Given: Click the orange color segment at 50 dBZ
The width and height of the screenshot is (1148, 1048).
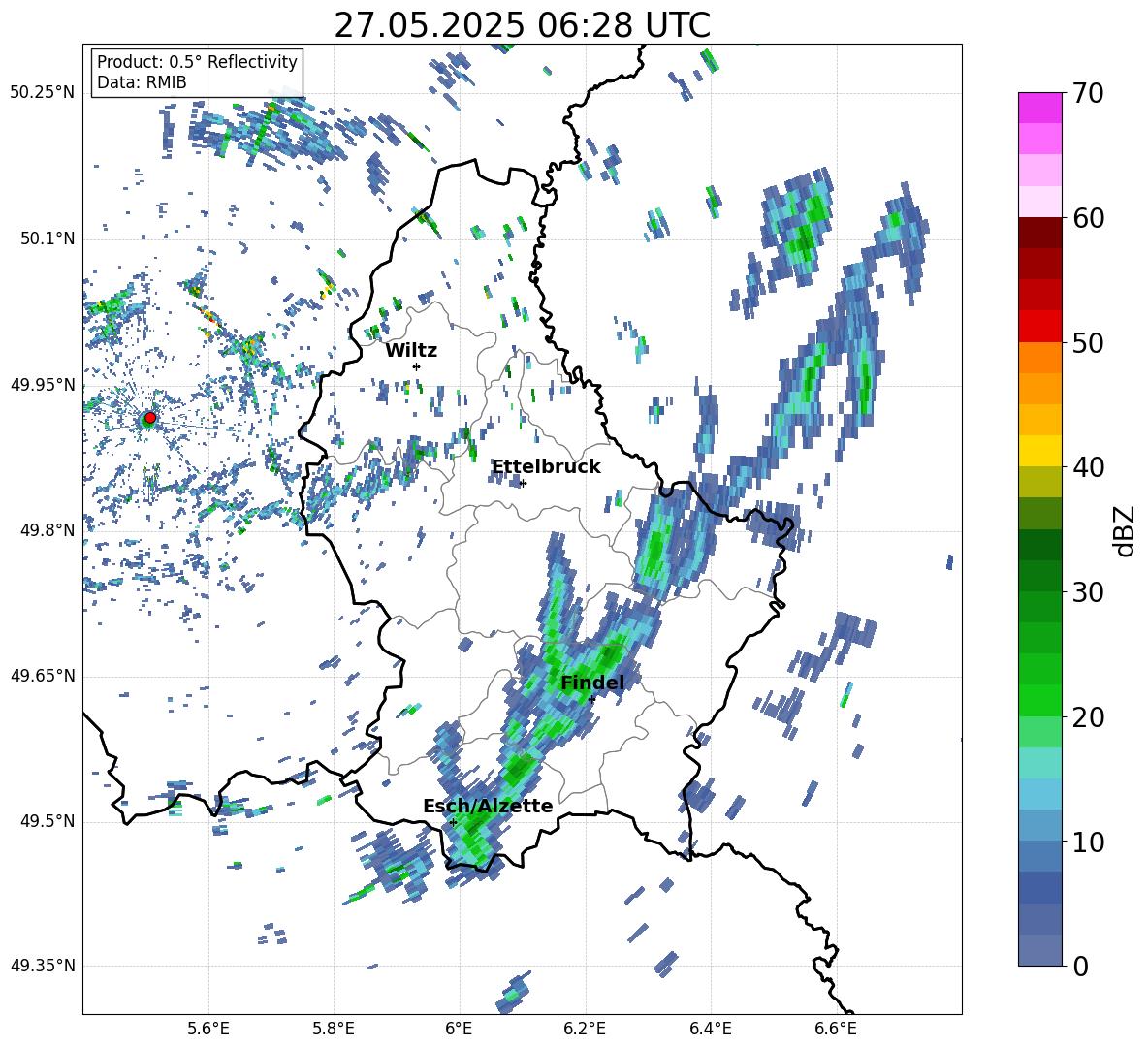Looking at the screenshot, I should coord(1039,358).
